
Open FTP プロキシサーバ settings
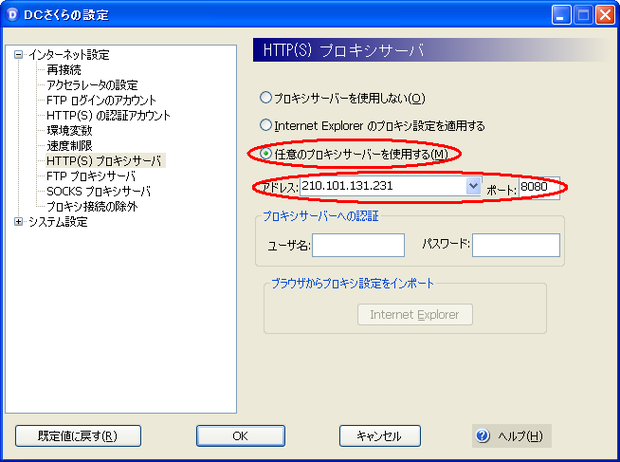(91, 176)
